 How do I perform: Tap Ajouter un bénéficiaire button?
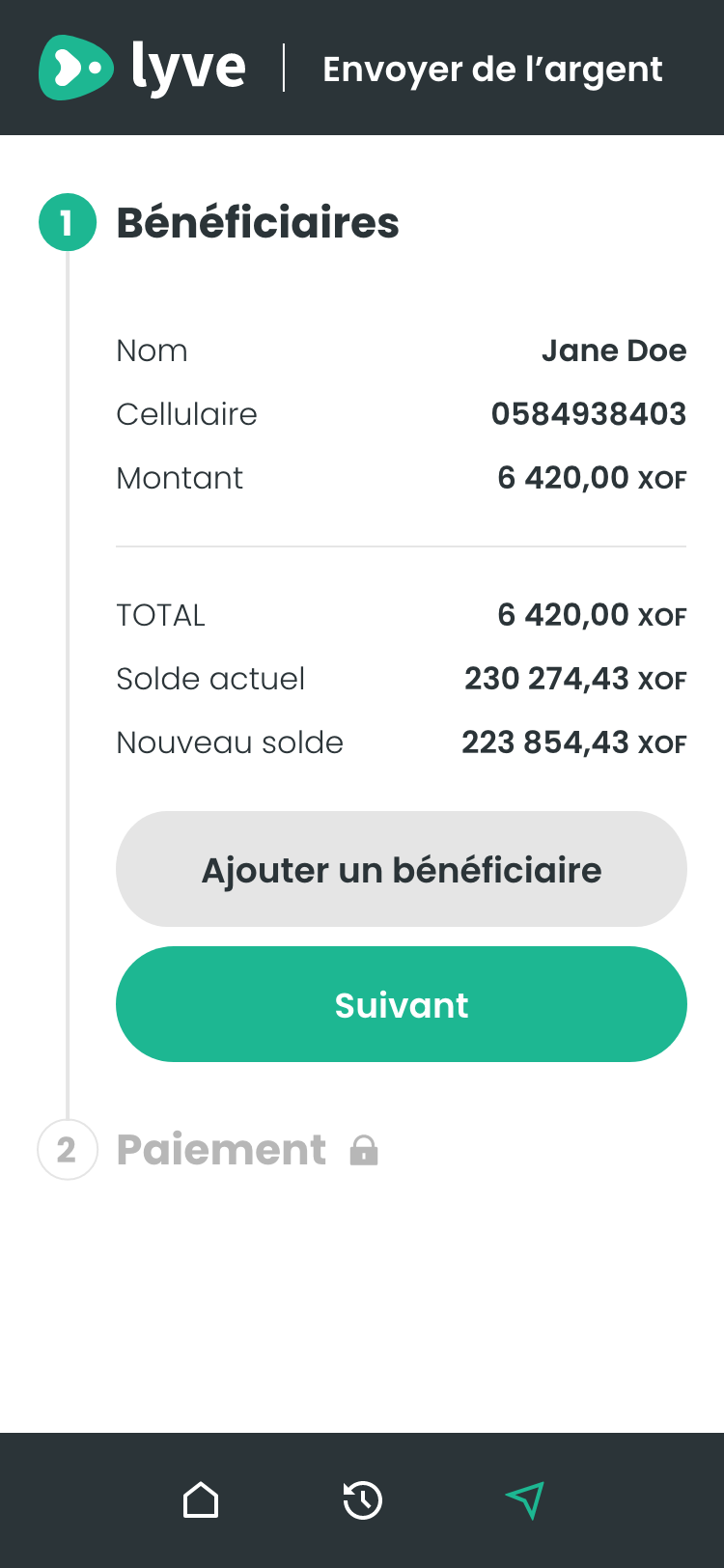(x=402, y=869)
